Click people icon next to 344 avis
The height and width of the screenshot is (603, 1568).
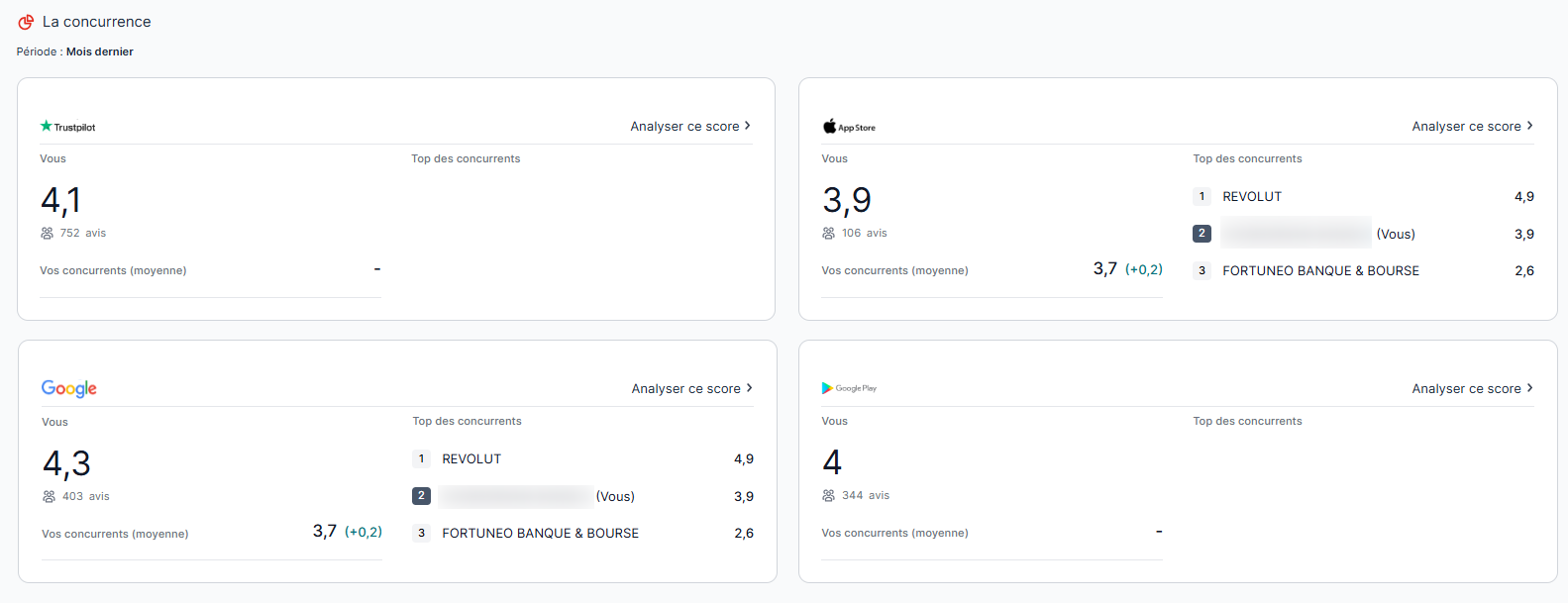829,496
